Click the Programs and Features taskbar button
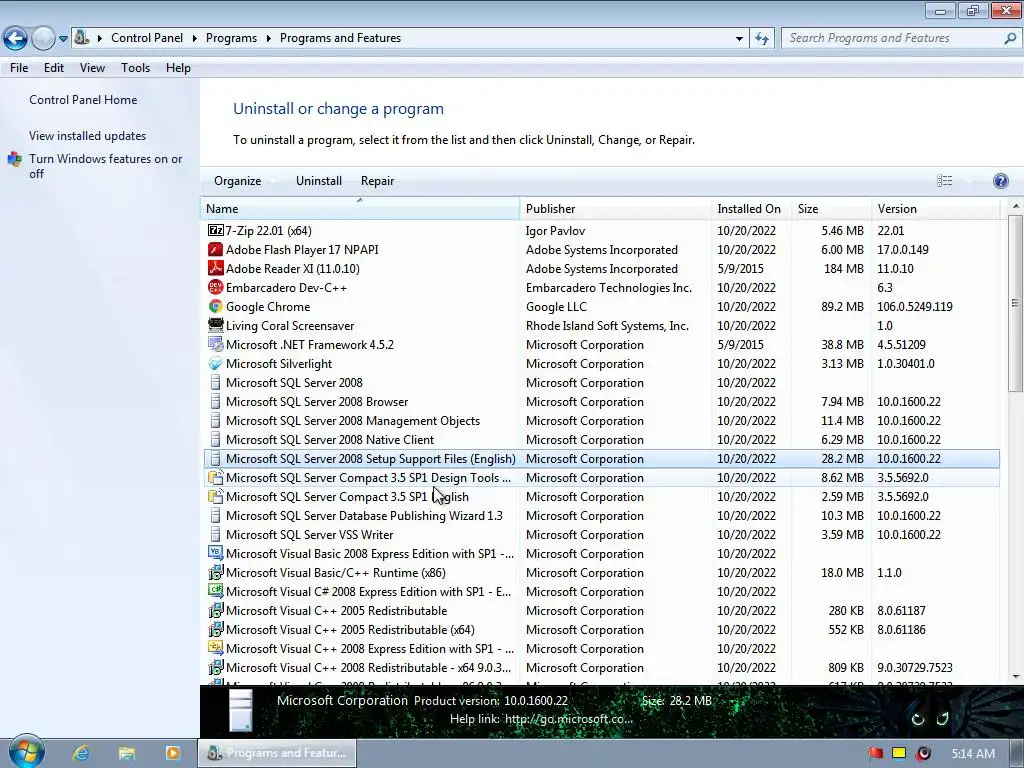The width and height of the screenshot is (1024, 768). point(278,753)
